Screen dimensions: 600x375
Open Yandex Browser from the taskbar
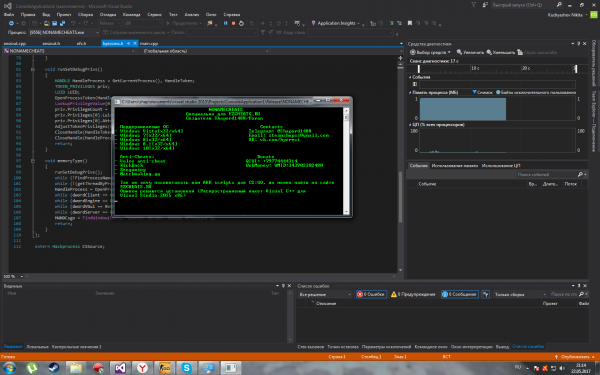click(x=142, y=368)
